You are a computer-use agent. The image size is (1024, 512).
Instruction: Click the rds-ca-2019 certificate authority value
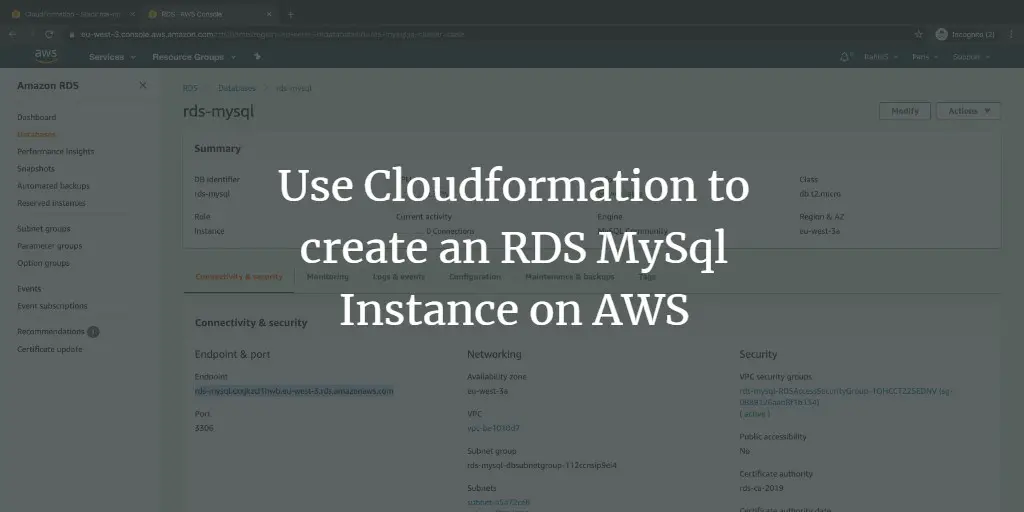[x=761, y=488]
